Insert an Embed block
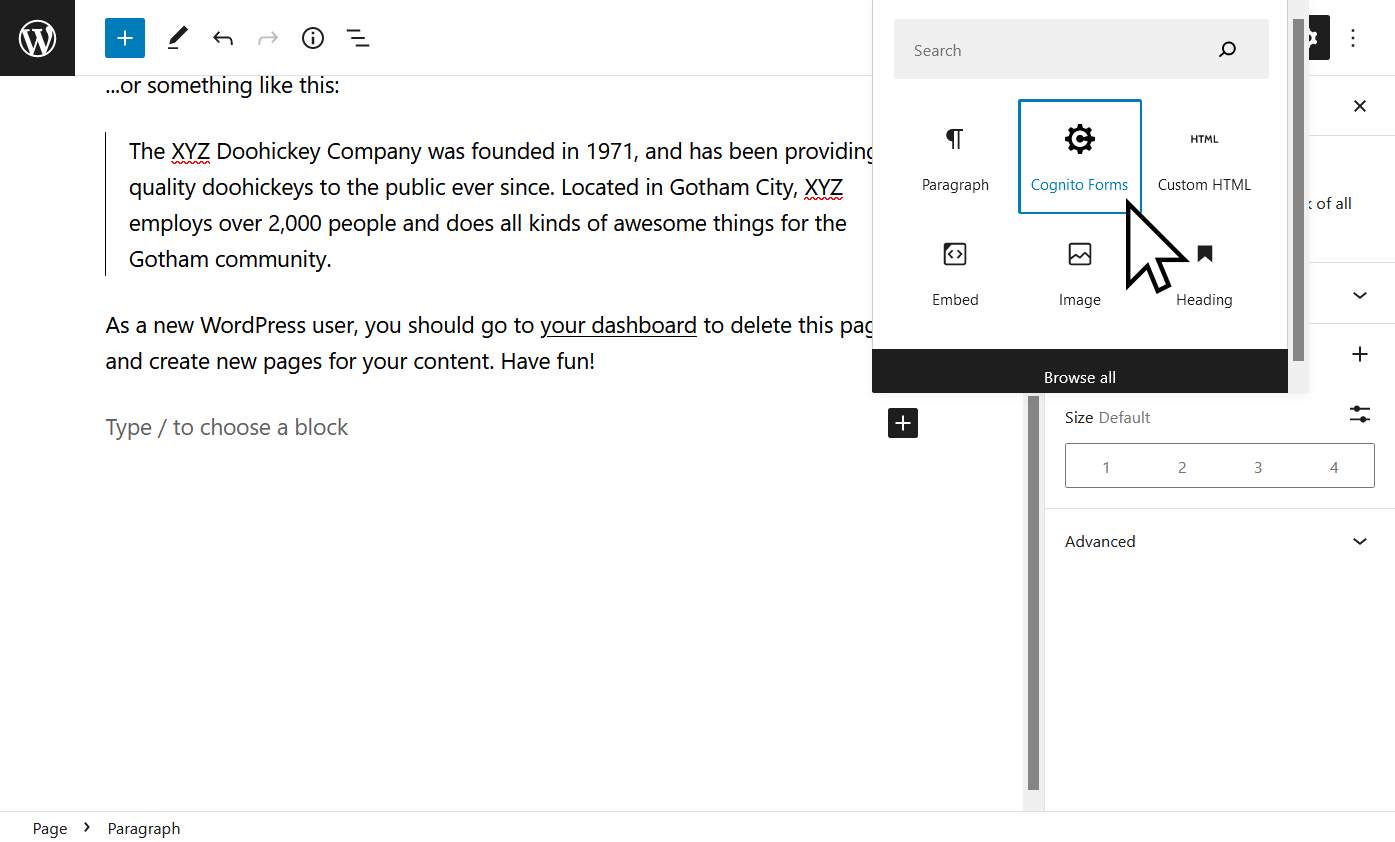Screen dimensions: 1395x842 coord(955,271)
